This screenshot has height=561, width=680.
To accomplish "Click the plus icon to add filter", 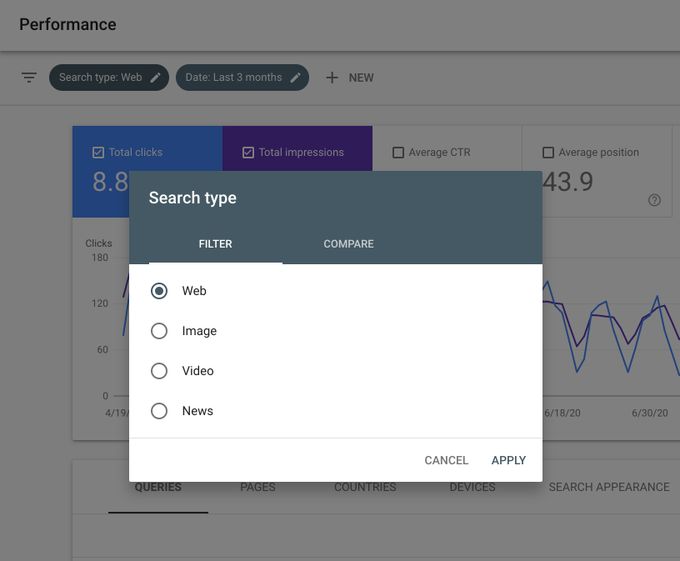I will point(332,78).
